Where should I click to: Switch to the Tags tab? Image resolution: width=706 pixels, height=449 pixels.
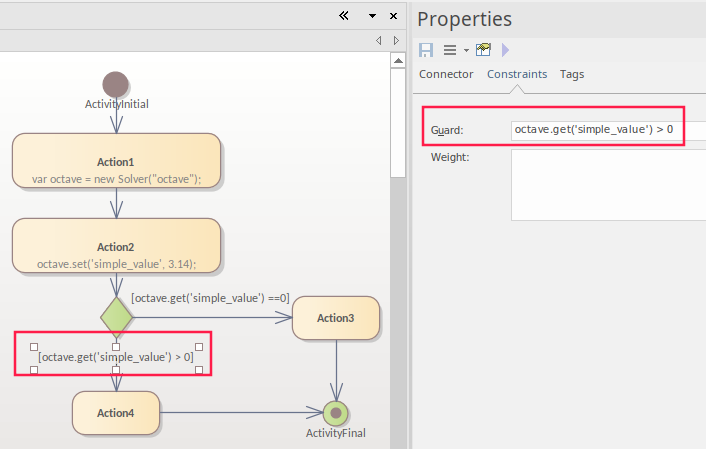click(572, 74)
